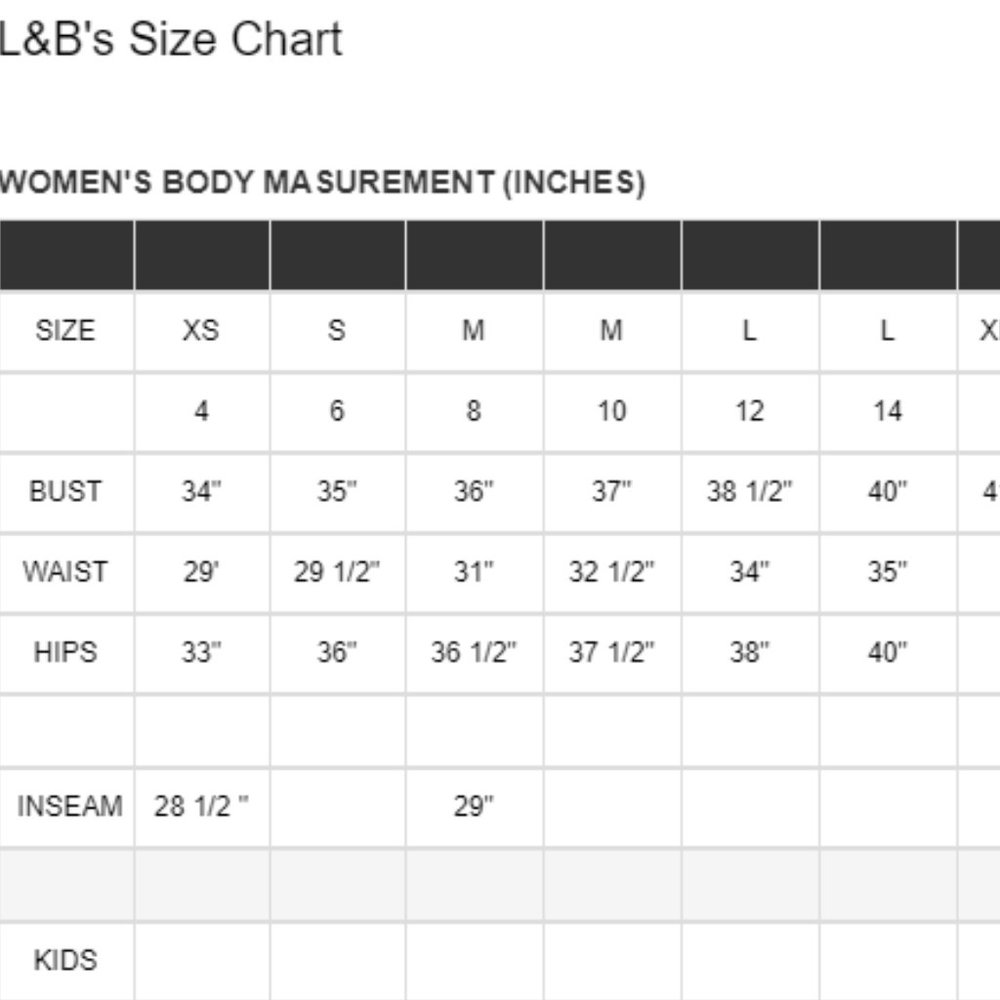Click the INSEAM row label
Image resolution: width=1000 pixels, height=1000 pixels.
coord(70,806)
